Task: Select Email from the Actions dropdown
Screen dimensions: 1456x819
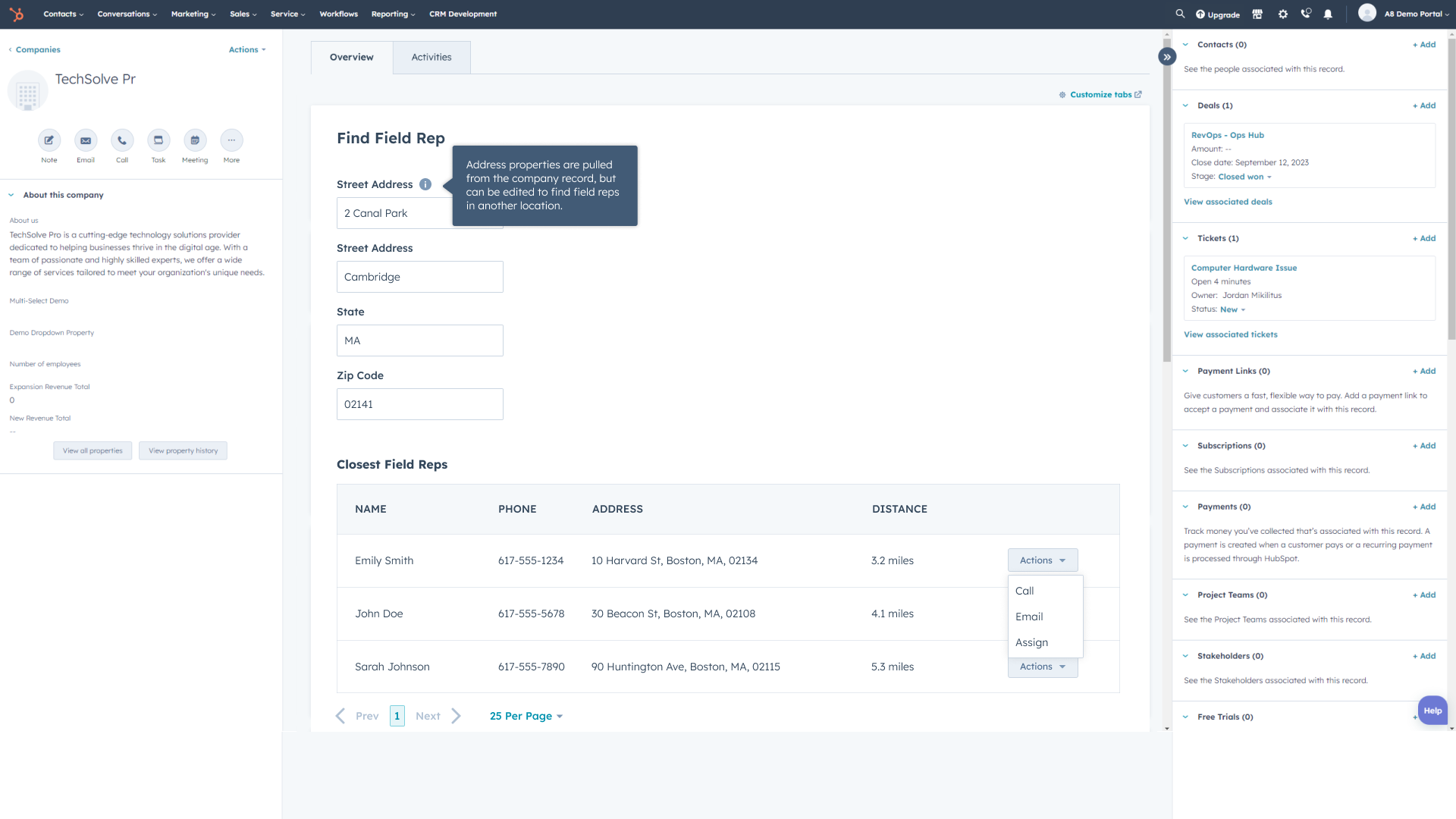Action: click(1045, 617)
